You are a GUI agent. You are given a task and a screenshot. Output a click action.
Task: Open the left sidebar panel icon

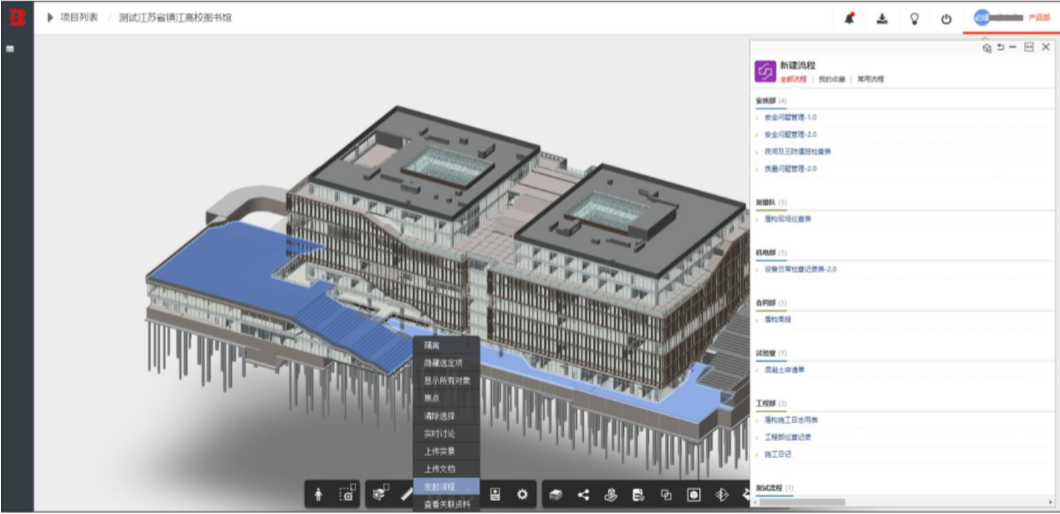click(x=10, y=49)
